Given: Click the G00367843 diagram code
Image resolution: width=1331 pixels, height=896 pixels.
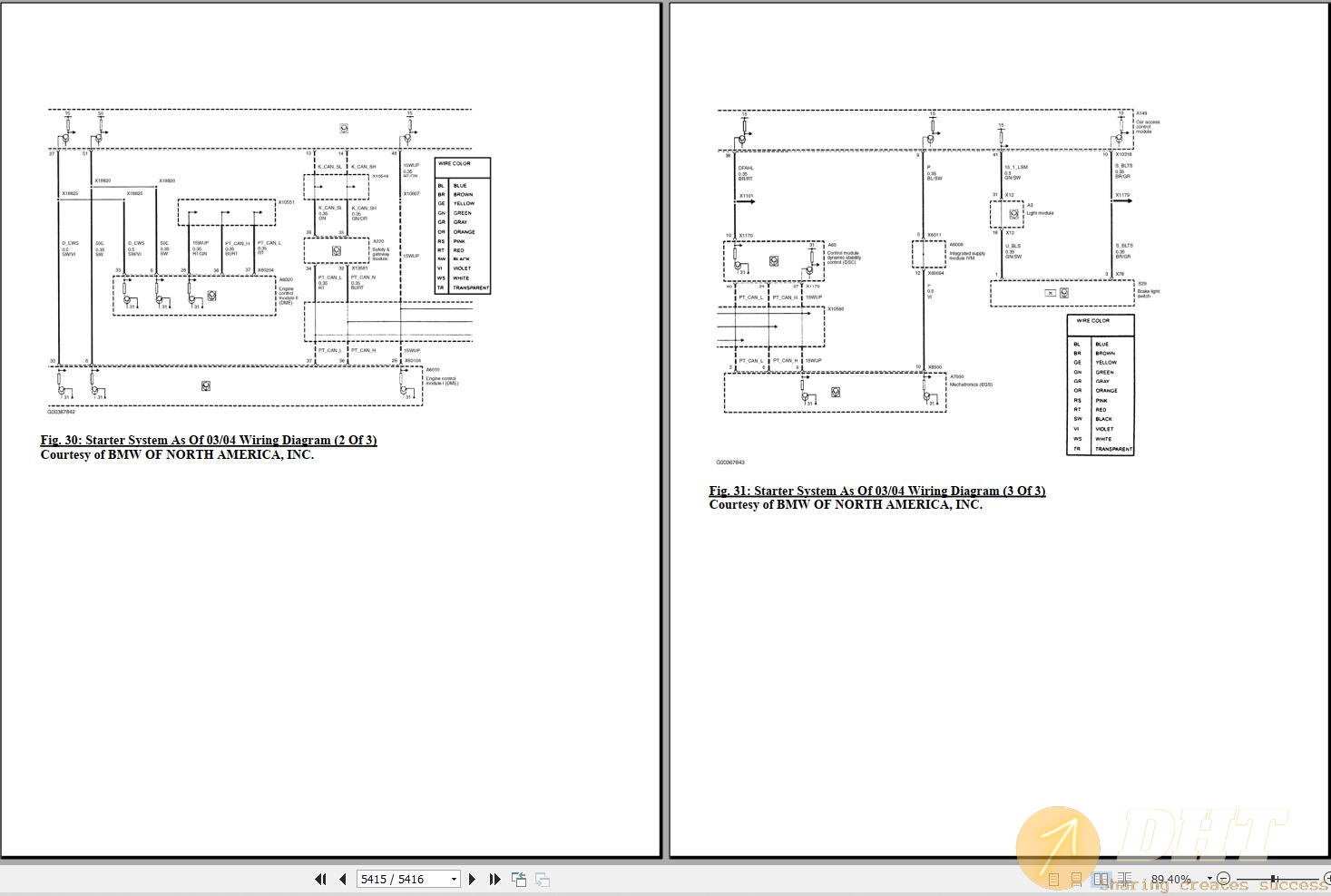Looking at the screenshot, I should (x=730, y=462).
